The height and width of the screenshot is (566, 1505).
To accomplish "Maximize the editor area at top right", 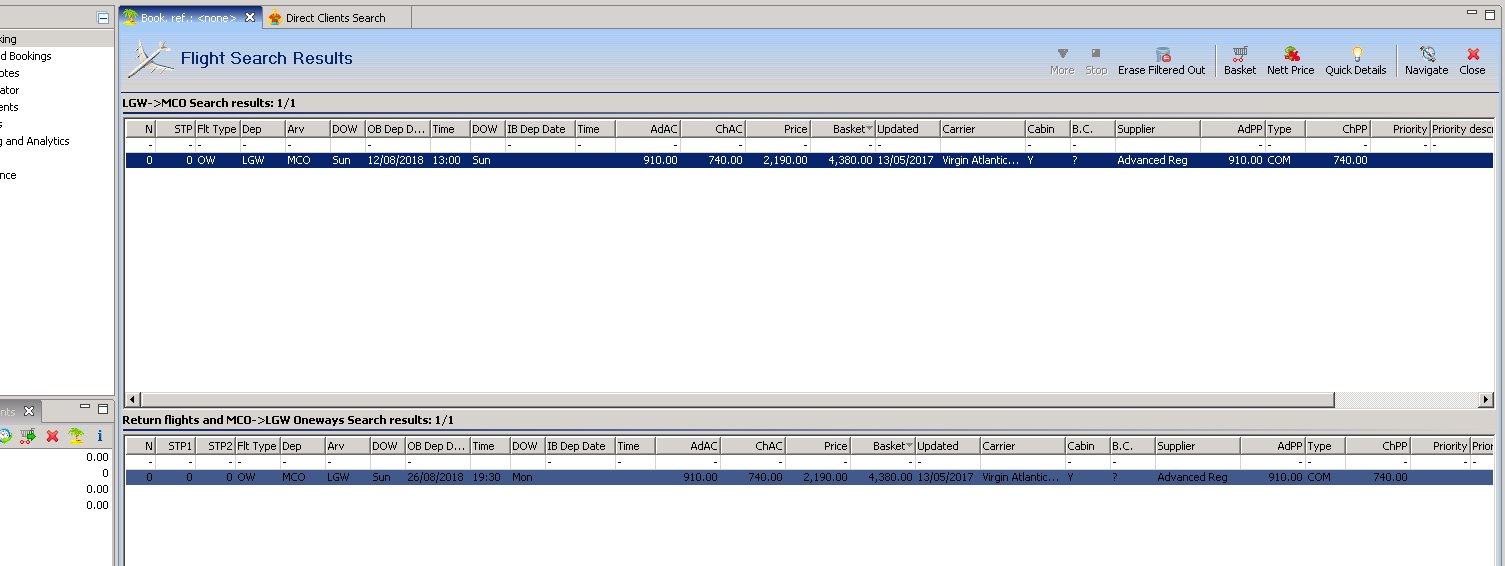I will pos(1489,14).
